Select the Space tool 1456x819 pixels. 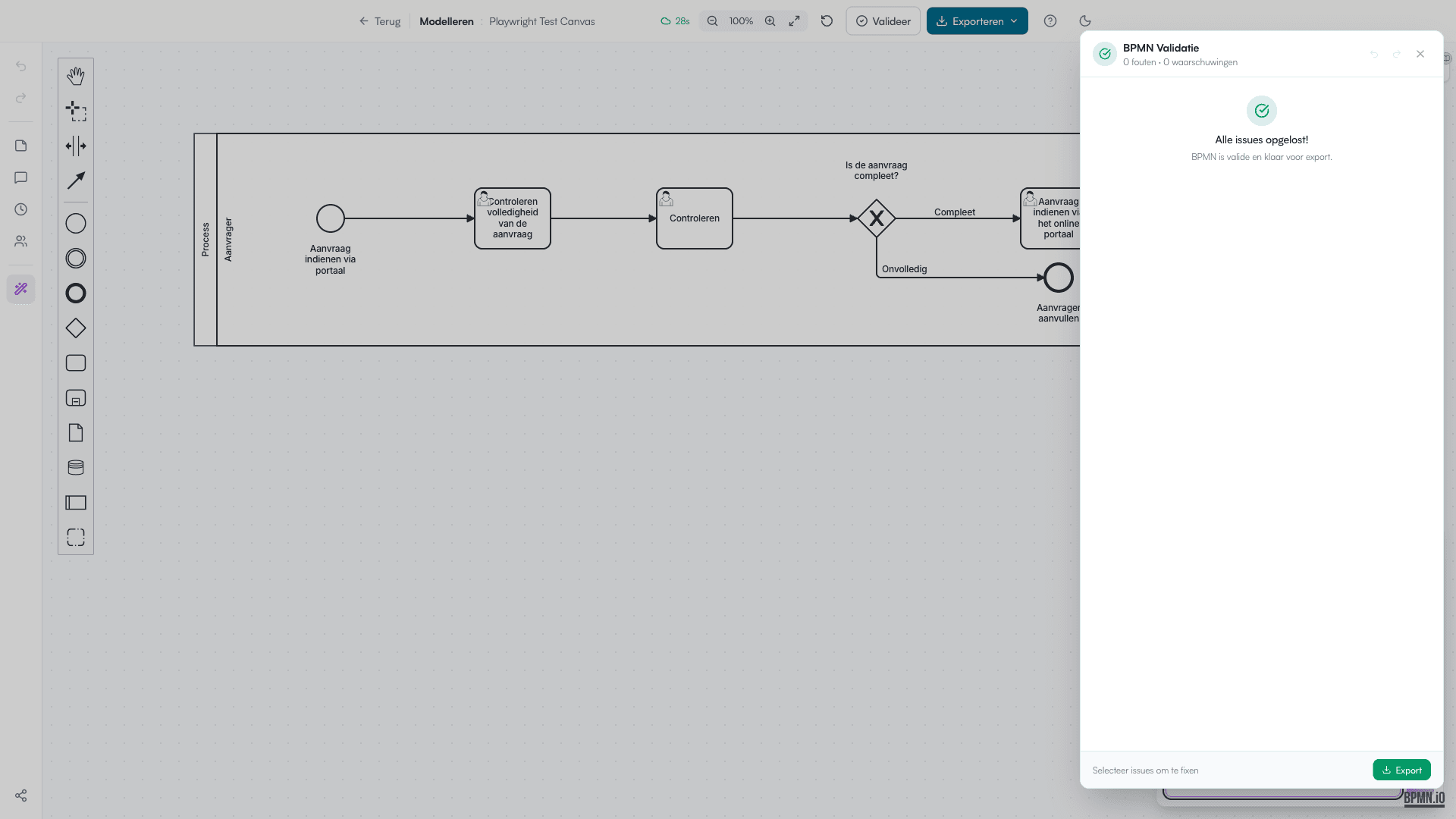(76, 146)
